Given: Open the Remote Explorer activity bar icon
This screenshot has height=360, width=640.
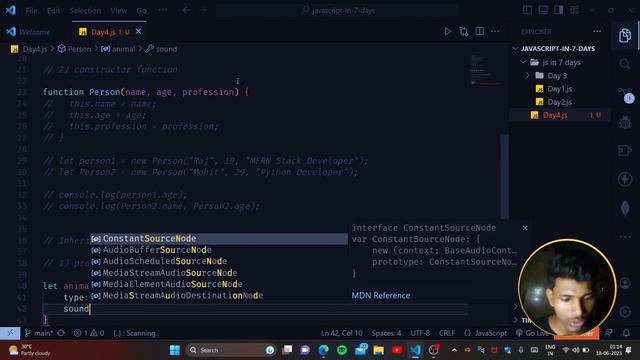Looking at the screenshot, I should coord(625,151).
